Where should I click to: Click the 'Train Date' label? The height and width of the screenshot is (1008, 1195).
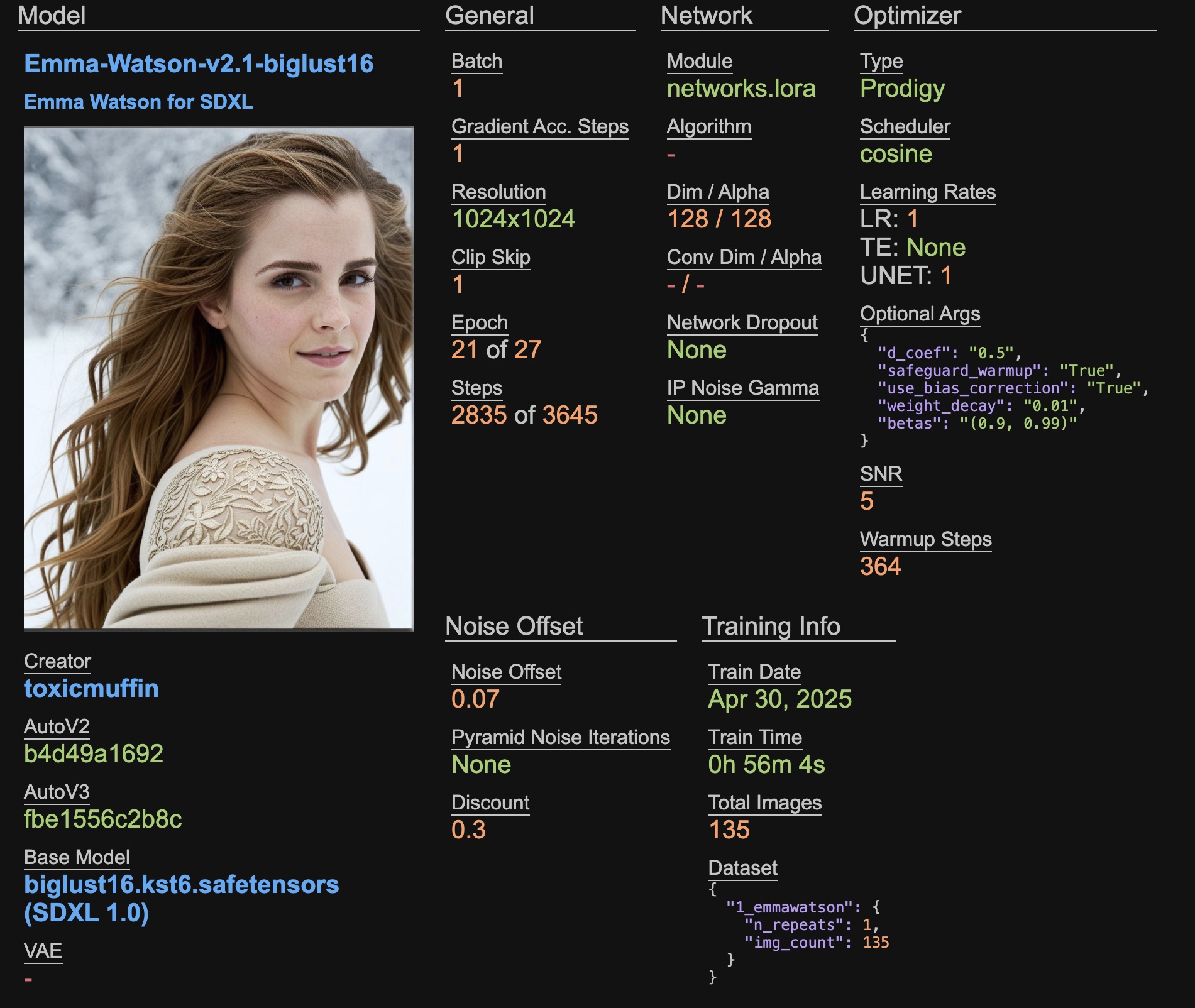click(x=755, y=672)
